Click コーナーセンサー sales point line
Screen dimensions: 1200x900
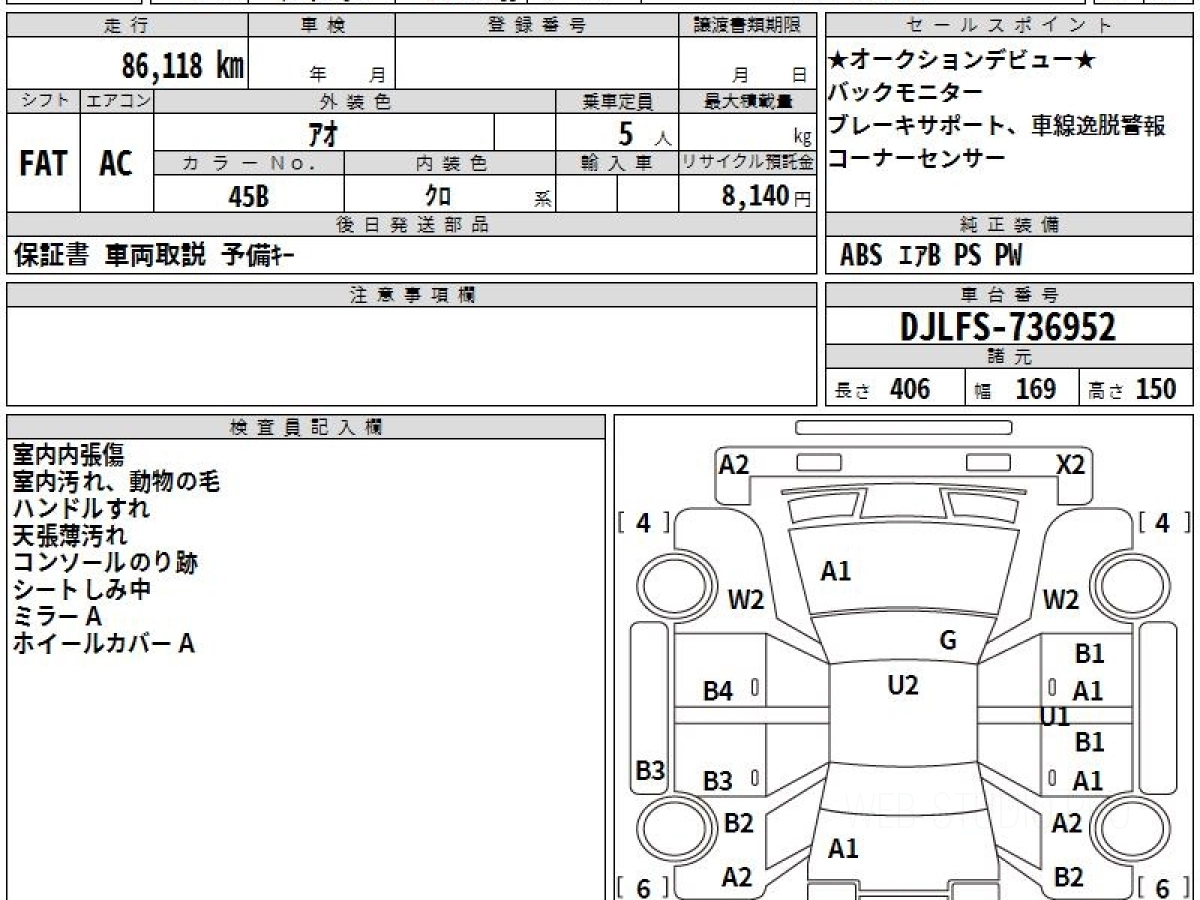tap(917, 158)
